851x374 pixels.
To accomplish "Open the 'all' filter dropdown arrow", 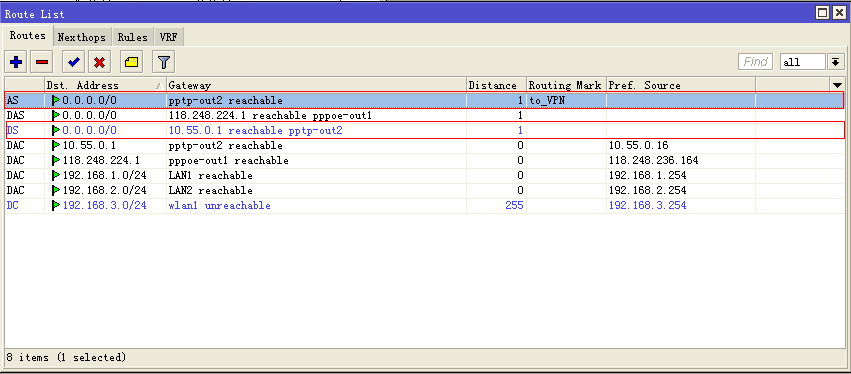I will click(x=835, y=62).
